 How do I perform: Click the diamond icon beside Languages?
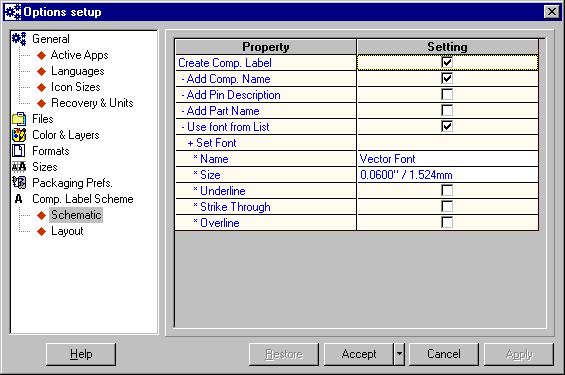pyautogui.click(x=41, y=71)
